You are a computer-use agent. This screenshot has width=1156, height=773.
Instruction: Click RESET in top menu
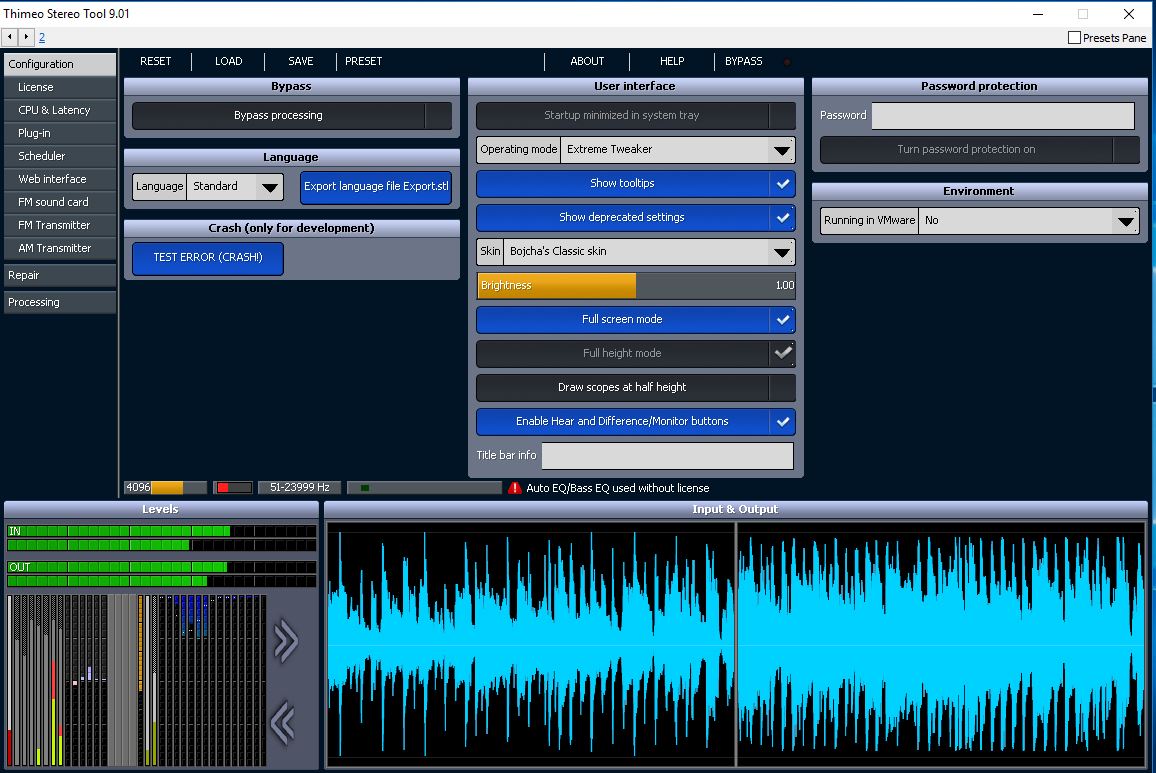pos(156,61)
